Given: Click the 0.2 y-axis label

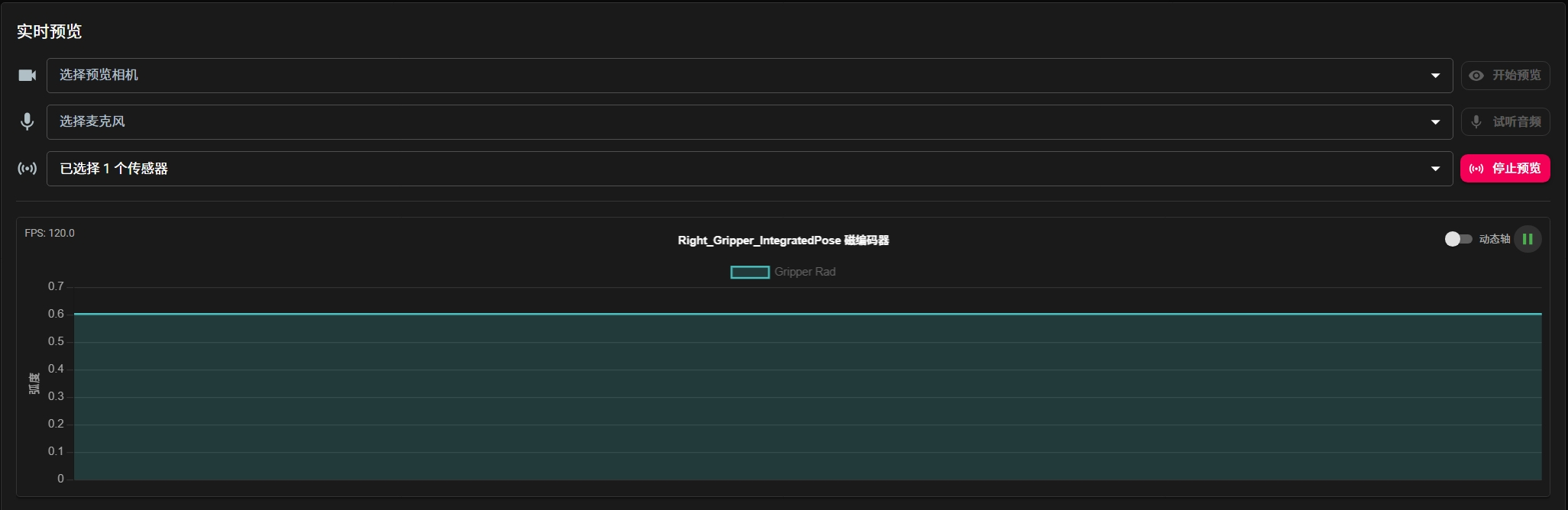Looking at the screenshot, I should (x=56, y=424).
